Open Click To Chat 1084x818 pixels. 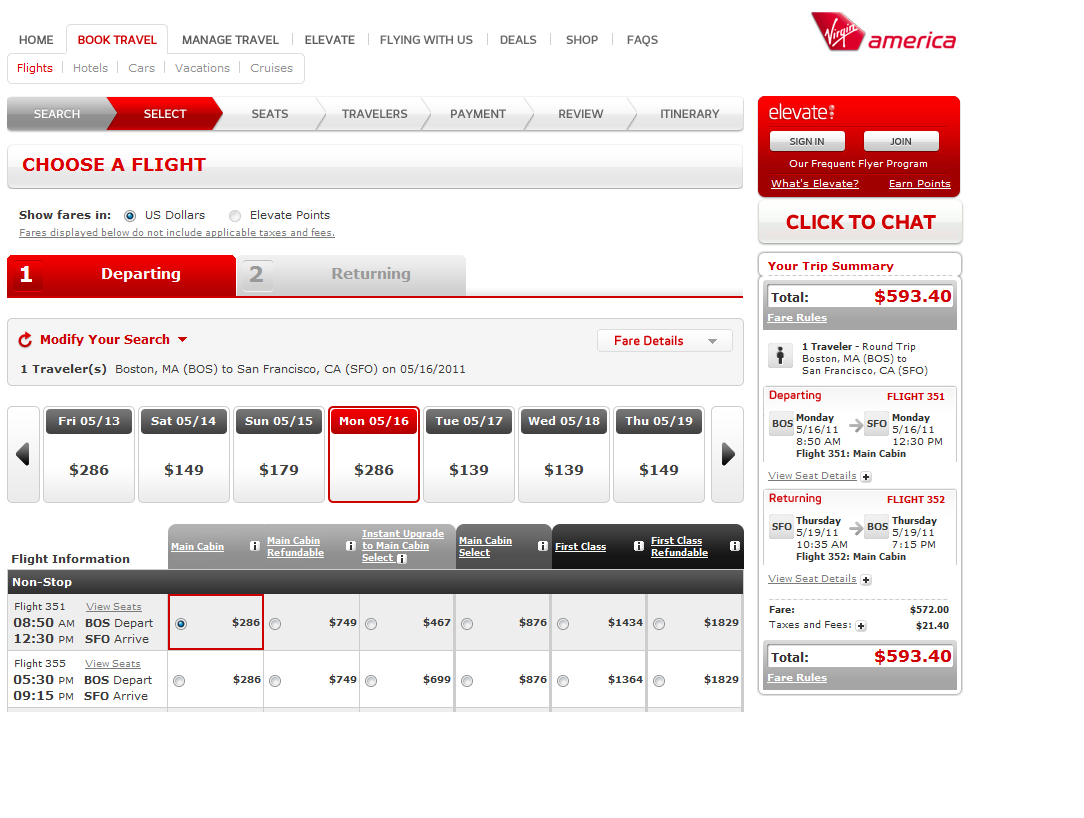click(x=860, y=223)
